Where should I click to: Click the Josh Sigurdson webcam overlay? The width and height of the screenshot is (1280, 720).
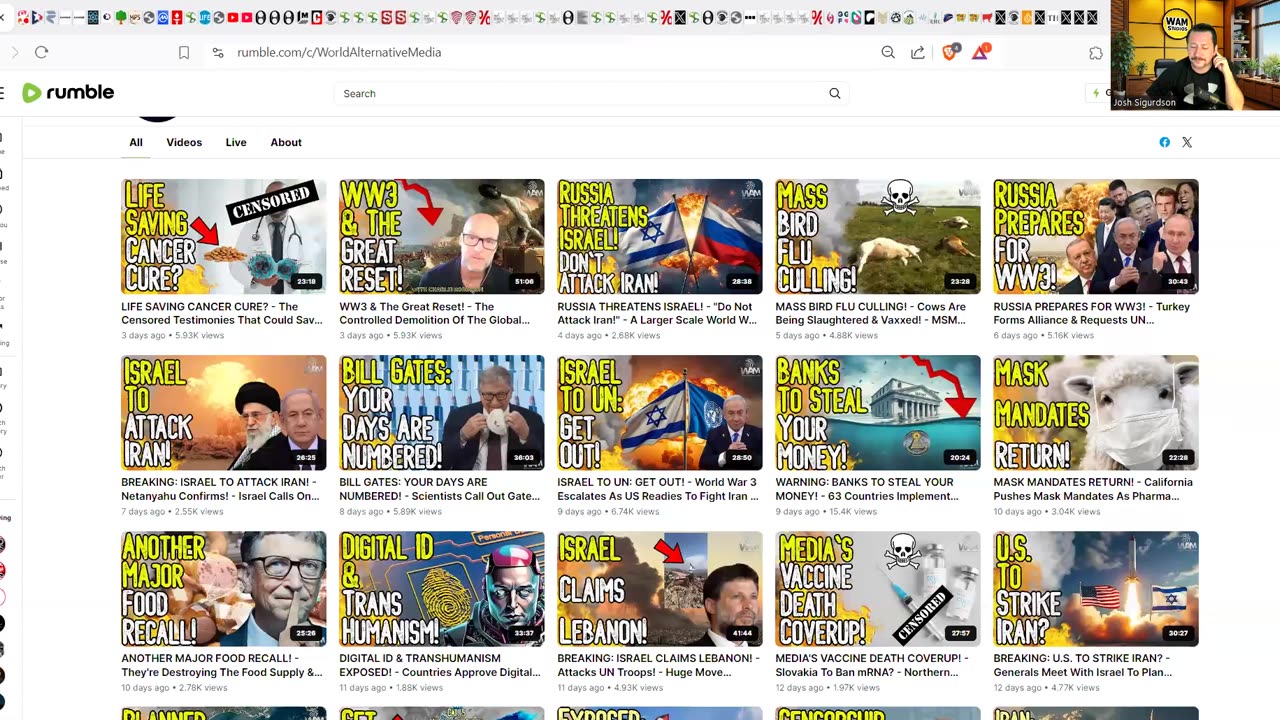1195,55
